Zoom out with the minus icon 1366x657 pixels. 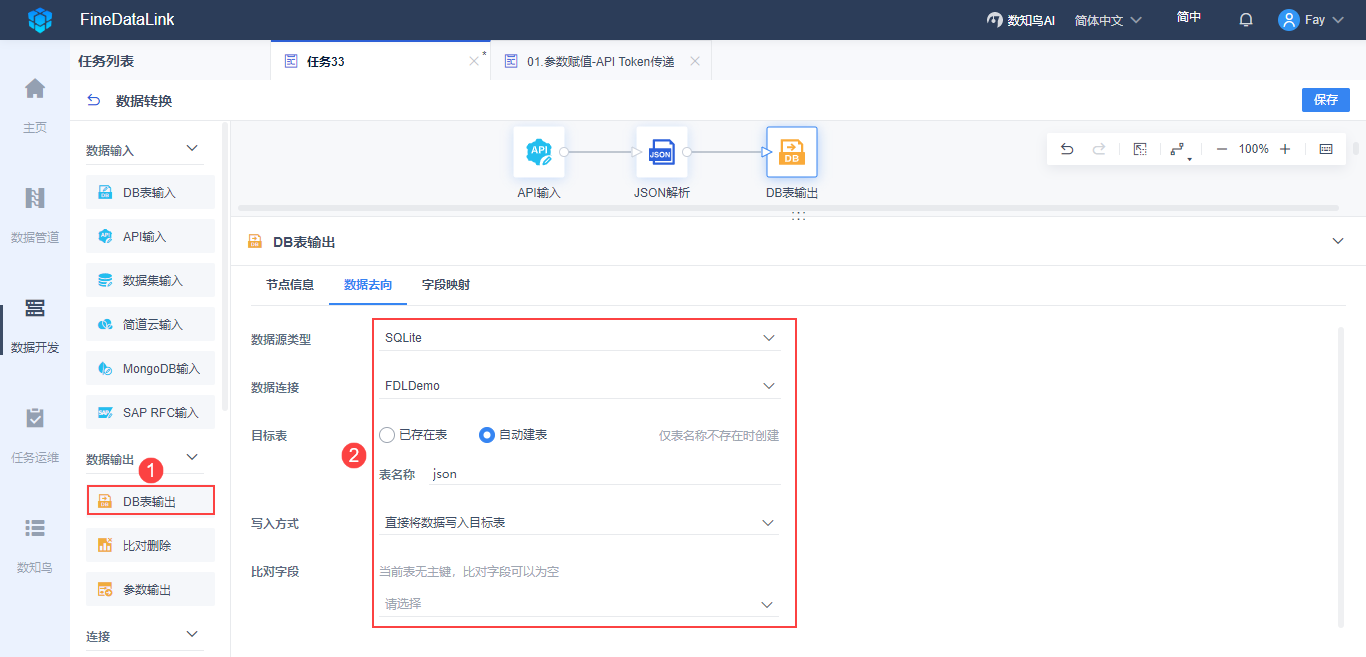point(1222,149)
